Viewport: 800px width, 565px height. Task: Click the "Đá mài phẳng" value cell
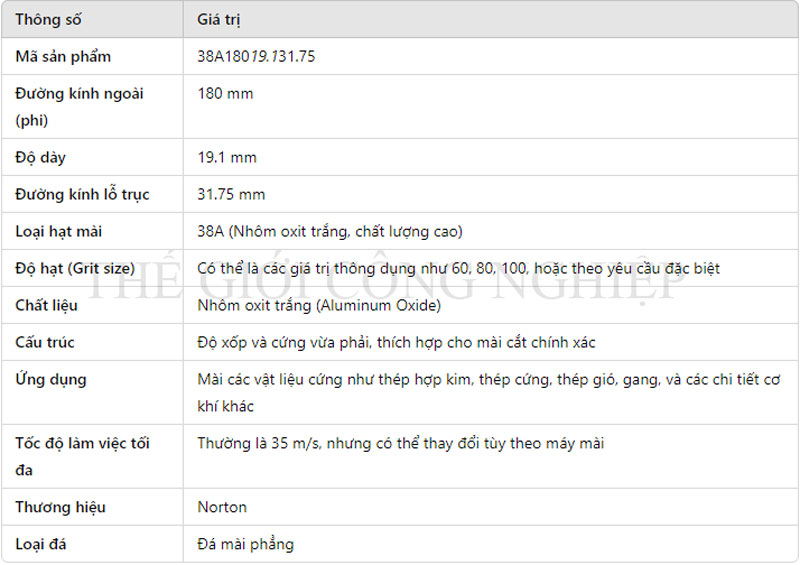point(245,545)
